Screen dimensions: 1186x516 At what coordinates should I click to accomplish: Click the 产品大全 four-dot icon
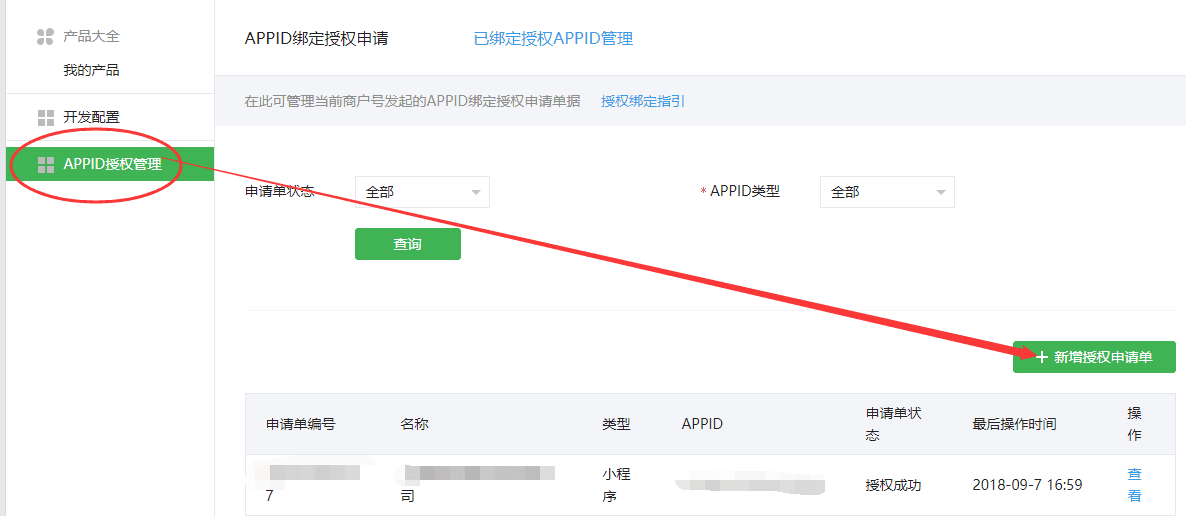(x=45, y=37)
